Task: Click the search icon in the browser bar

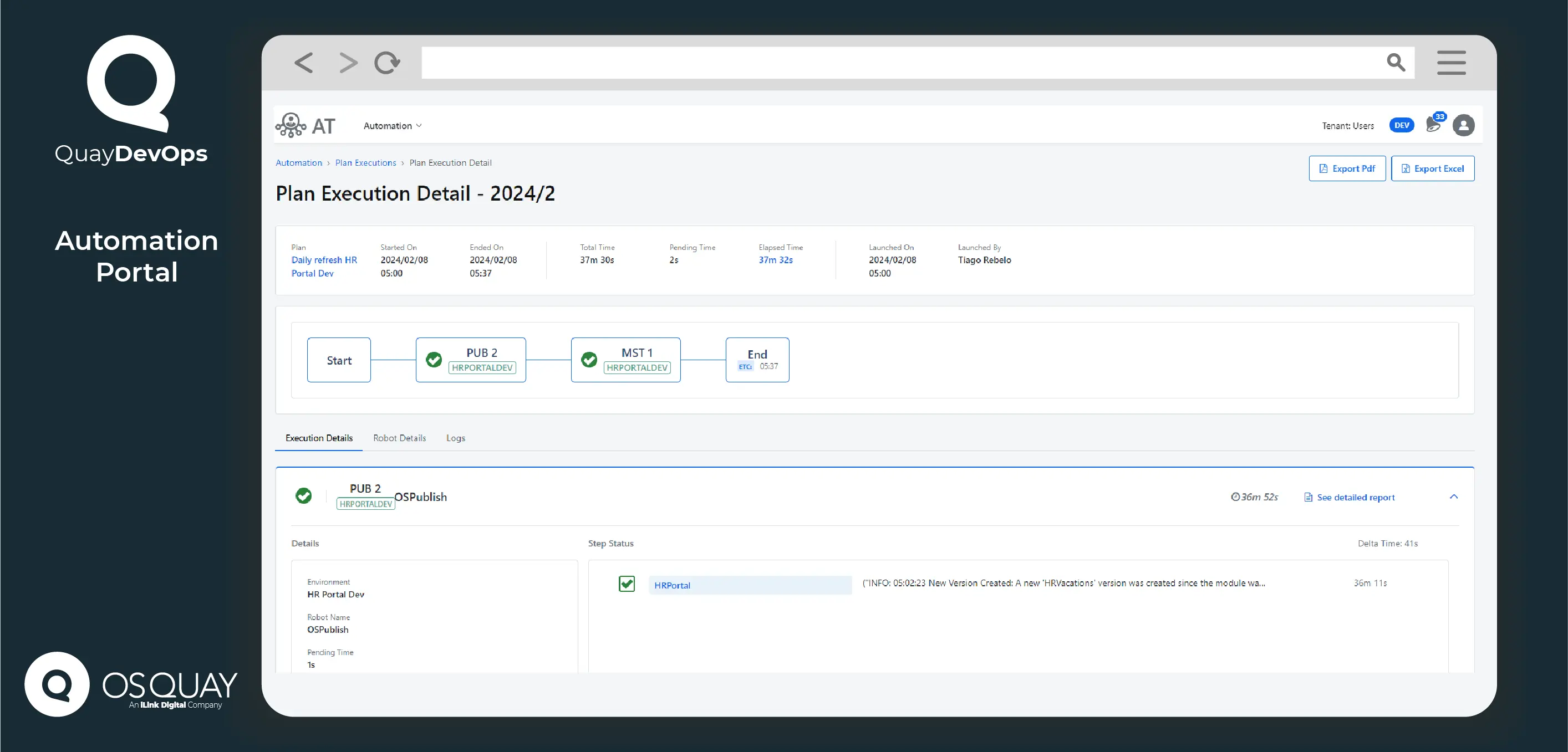Action: pyautogui.click(x=1396, y=63)
